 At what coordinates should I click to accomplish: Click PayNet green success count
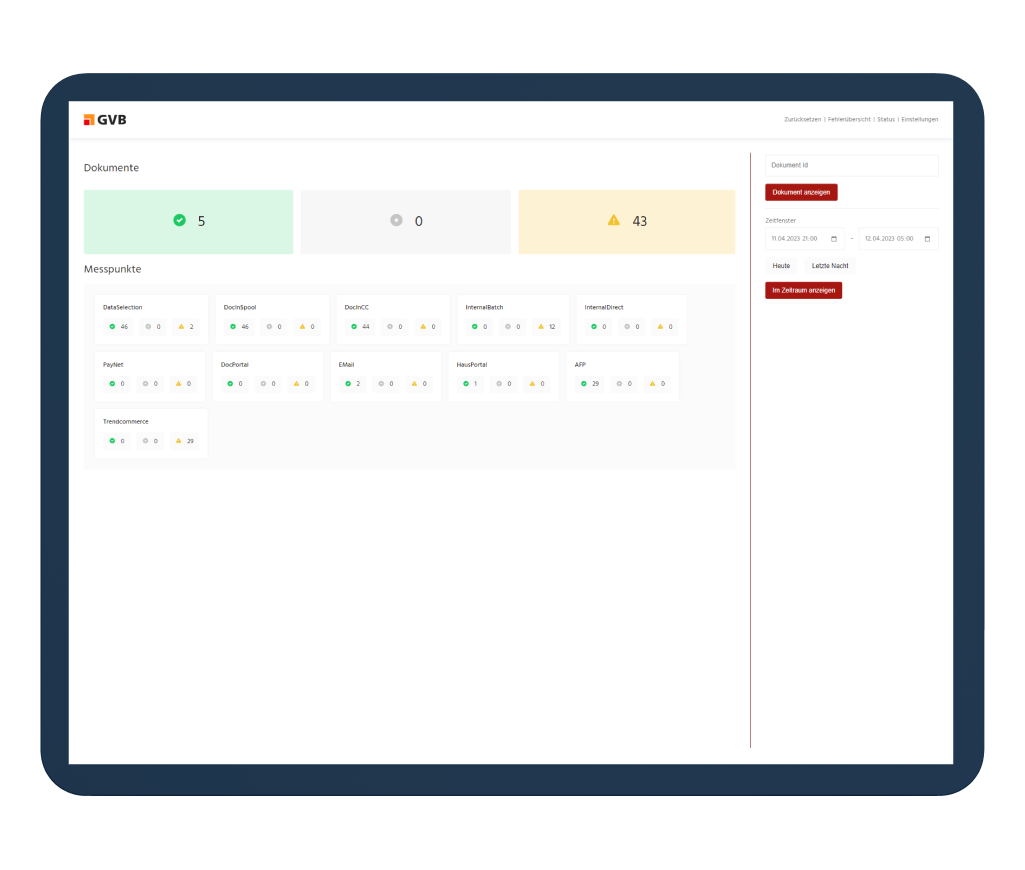(x=117, y=384)
